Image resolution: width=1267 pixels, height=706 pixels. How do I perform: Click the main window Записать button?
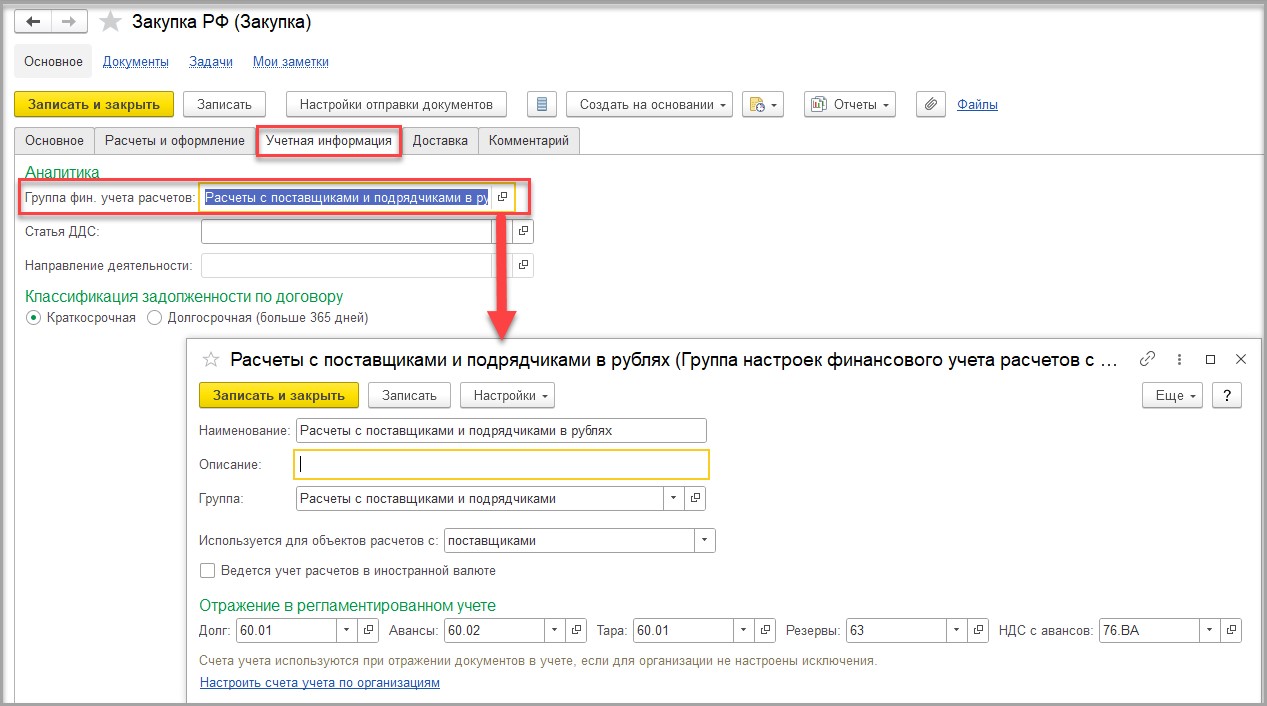click(x=225, y=104)
